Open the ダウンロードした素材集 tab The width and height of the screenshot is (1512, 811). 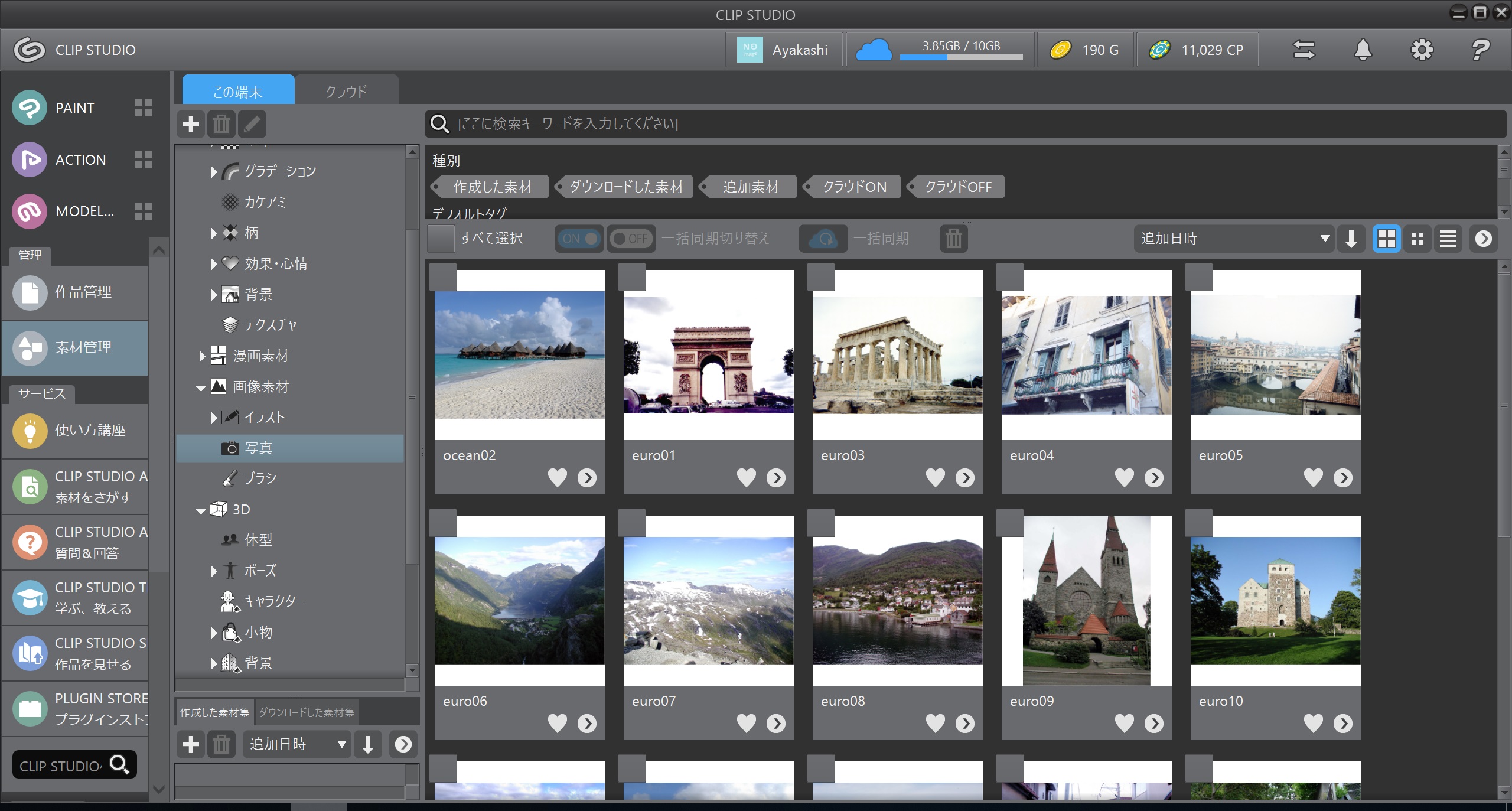coord(307,712)
